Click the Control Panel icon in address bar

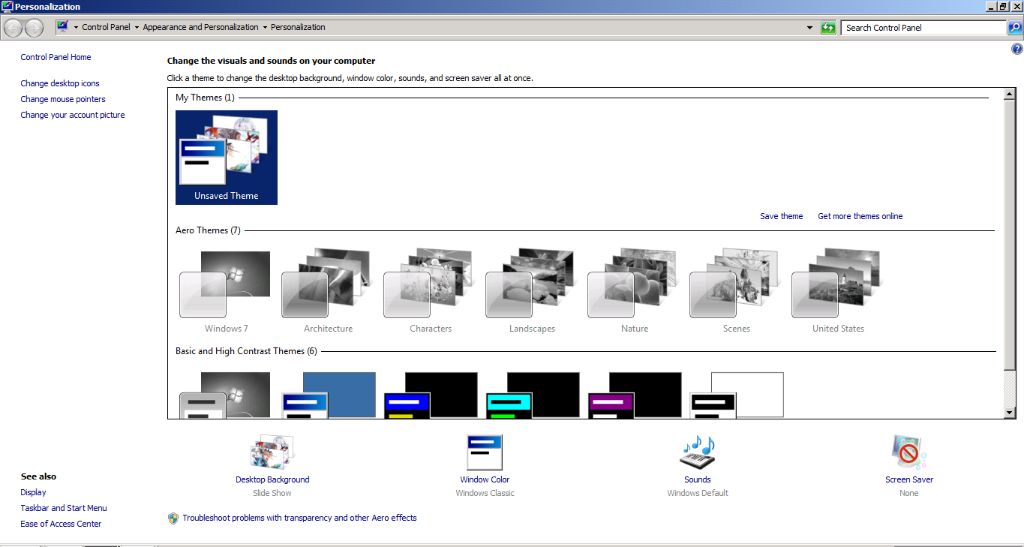click(63, 27)
